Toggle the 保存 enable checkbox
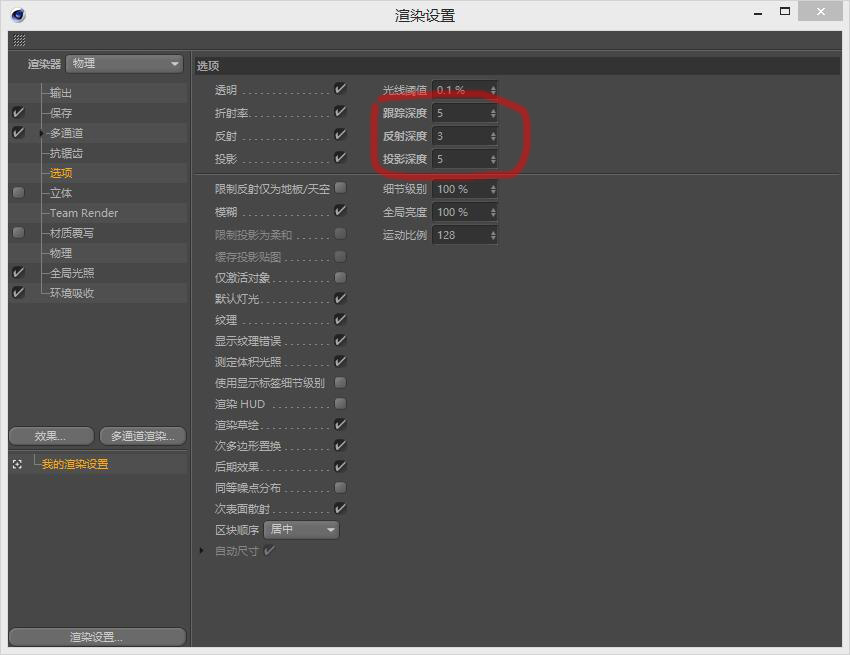This screenshot has height=655, width=850. pos(18,112)
